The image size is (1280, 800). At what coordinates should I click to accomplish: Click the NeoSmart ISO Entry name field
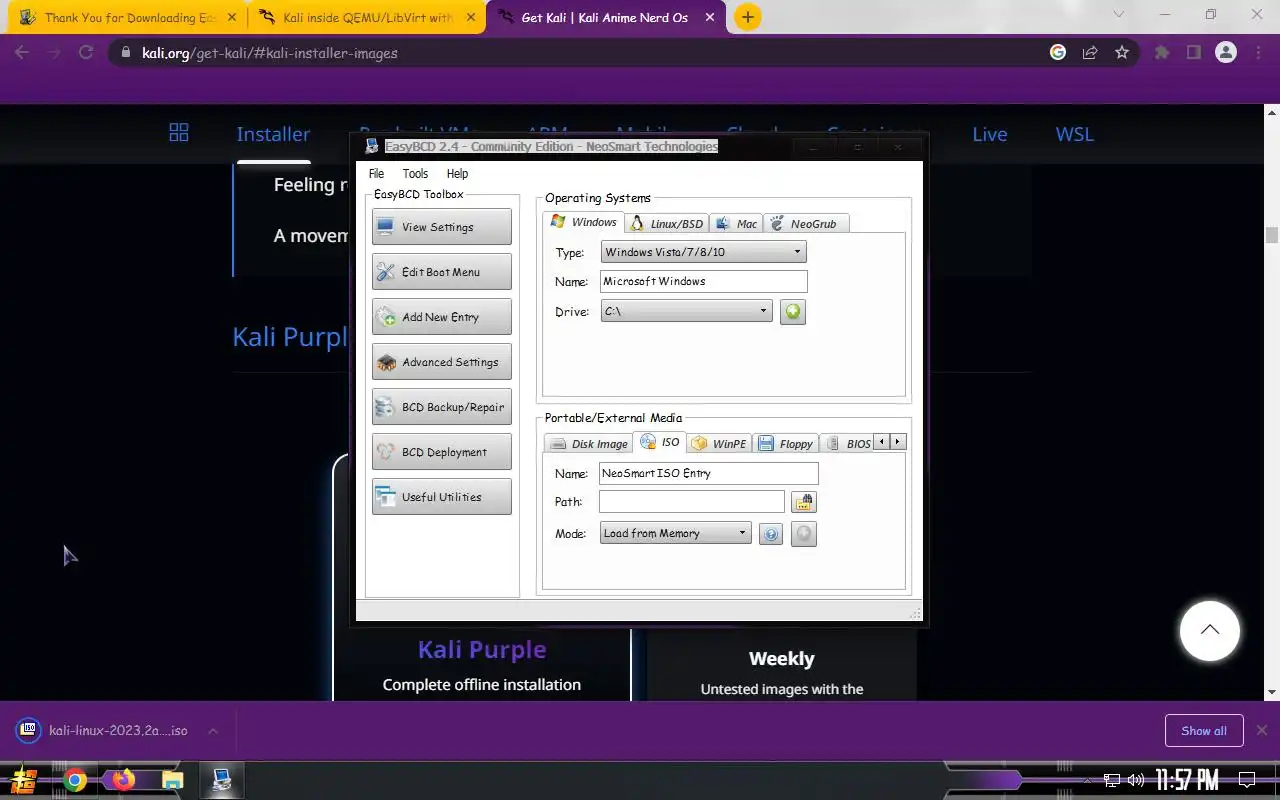[708, 473]
